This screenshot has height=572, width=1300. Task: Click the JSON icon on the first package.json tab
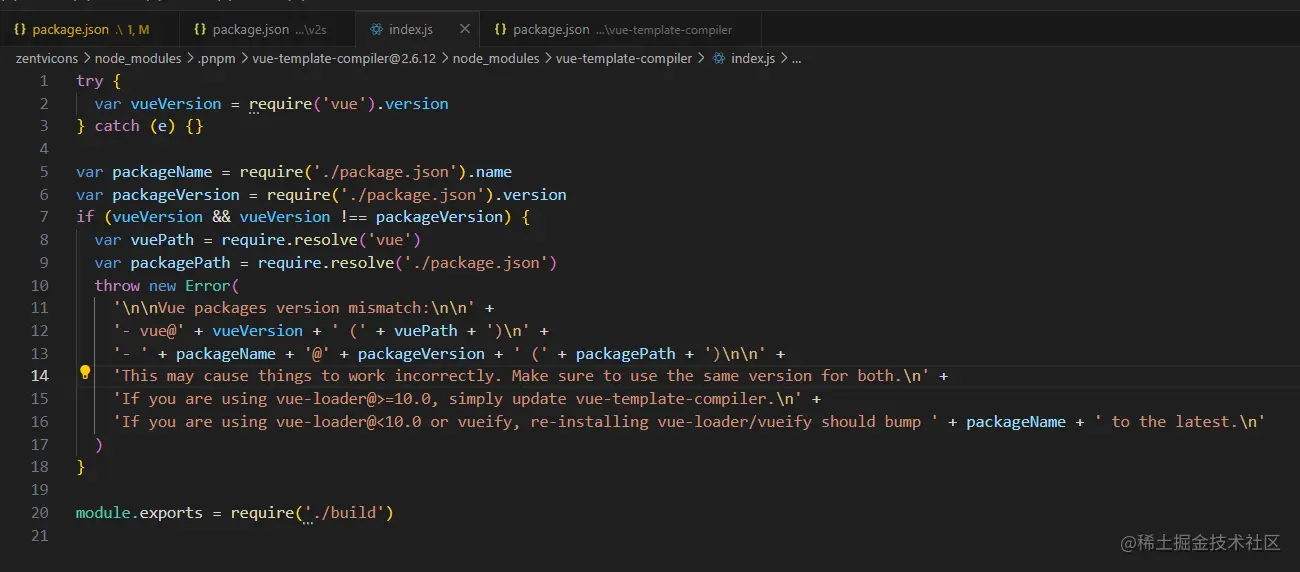pyautogui.click(x=20, y=30)
